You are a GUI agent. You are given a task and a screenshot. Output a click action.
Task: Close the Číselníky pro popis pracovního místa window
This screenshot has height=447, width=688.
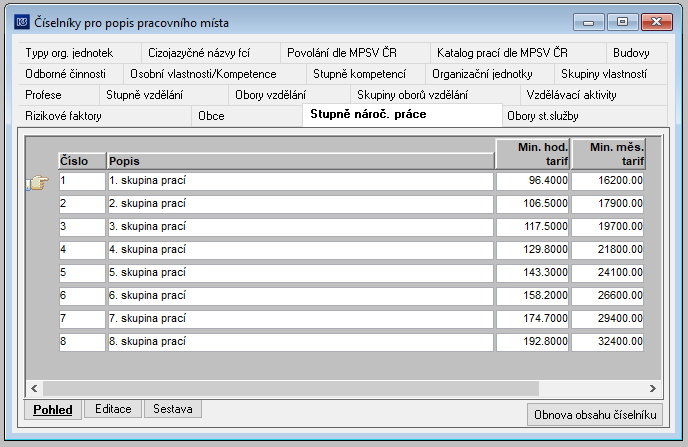click(656, 22)
